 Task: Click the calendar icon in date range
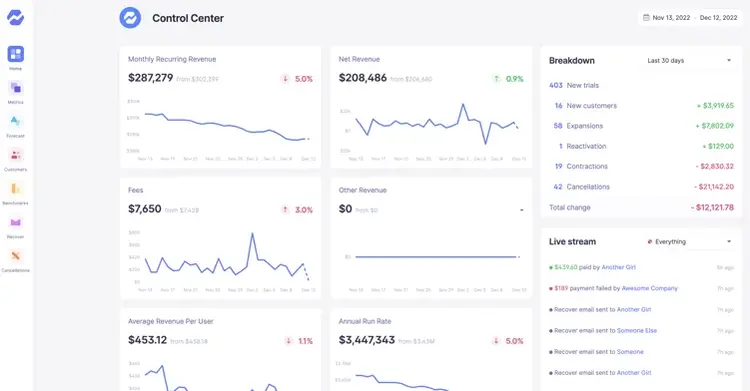pyautogui.click(x=646, y=18)
